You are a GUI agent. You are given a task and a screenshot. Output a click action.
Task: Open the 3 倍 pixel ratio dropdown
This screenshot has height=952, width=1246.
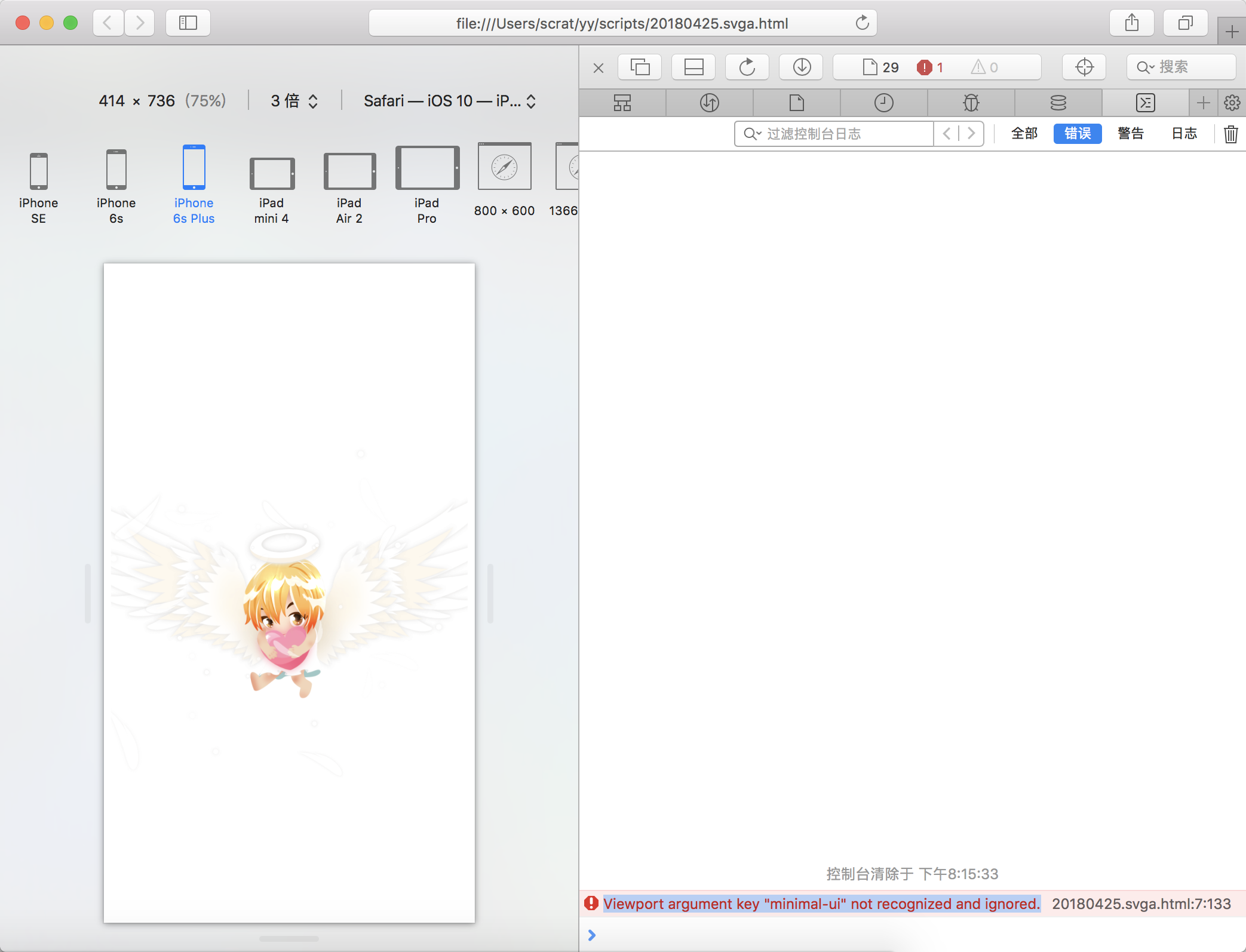coord(294,101)
